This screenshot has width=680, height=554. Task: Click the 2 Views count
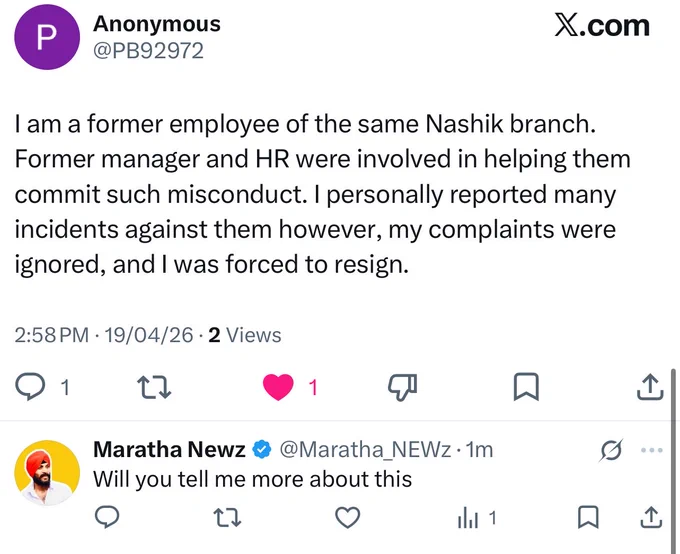(x=245, y=335)
